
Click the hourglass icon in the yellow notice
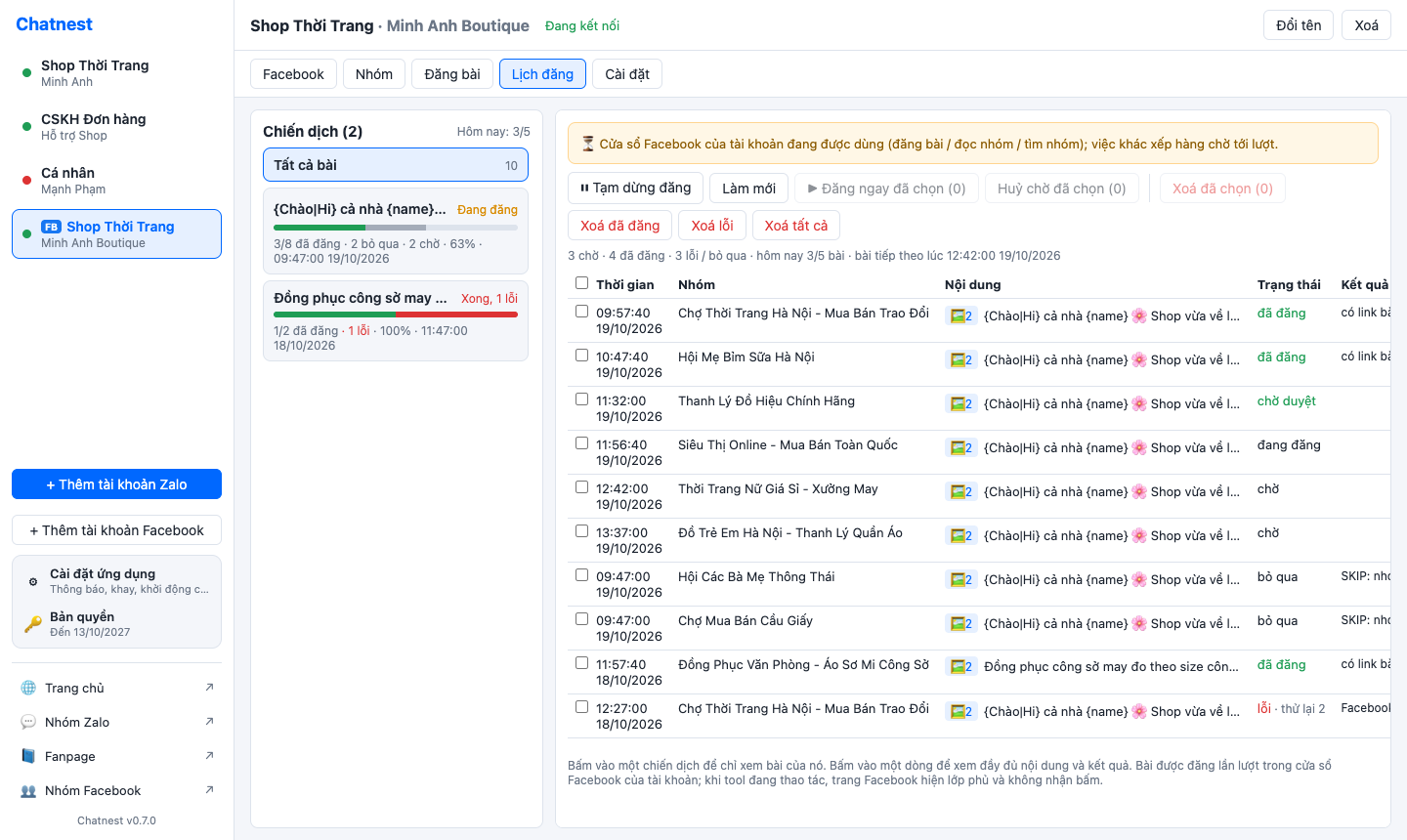pos(588,144)
